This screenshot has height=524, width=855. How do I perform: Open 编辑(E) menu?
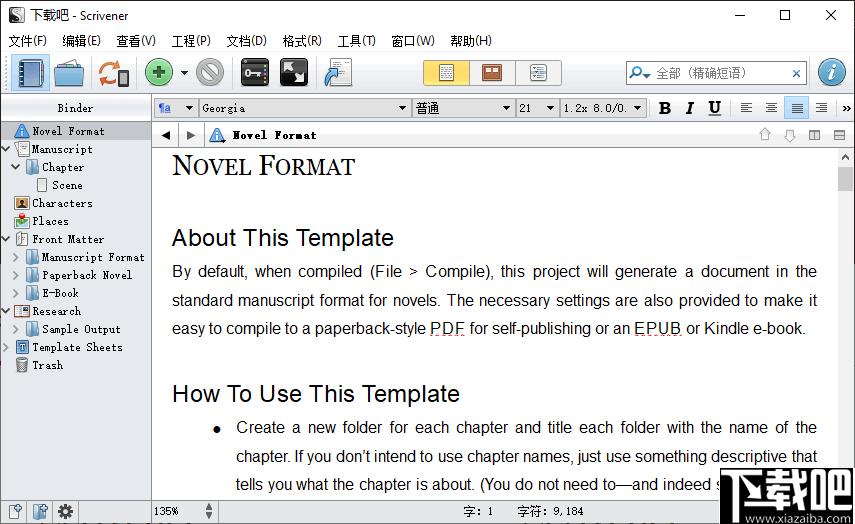click(81, 41)
